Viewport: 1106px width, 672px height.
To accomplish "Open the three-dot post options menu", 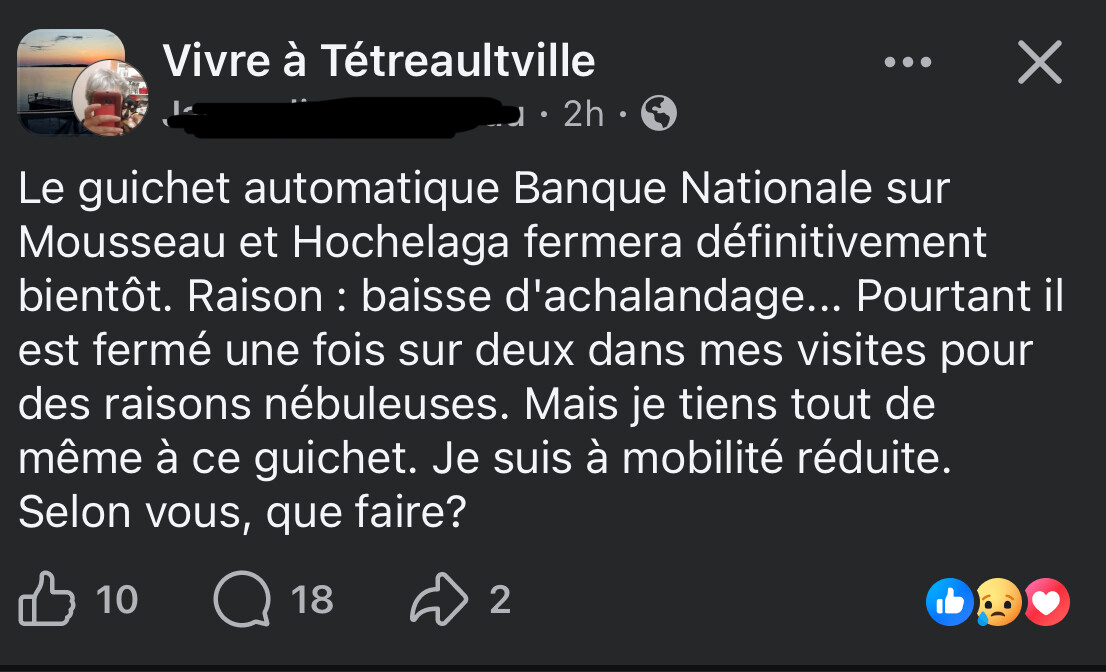I will pyautogui.click(x=908, y=63).
